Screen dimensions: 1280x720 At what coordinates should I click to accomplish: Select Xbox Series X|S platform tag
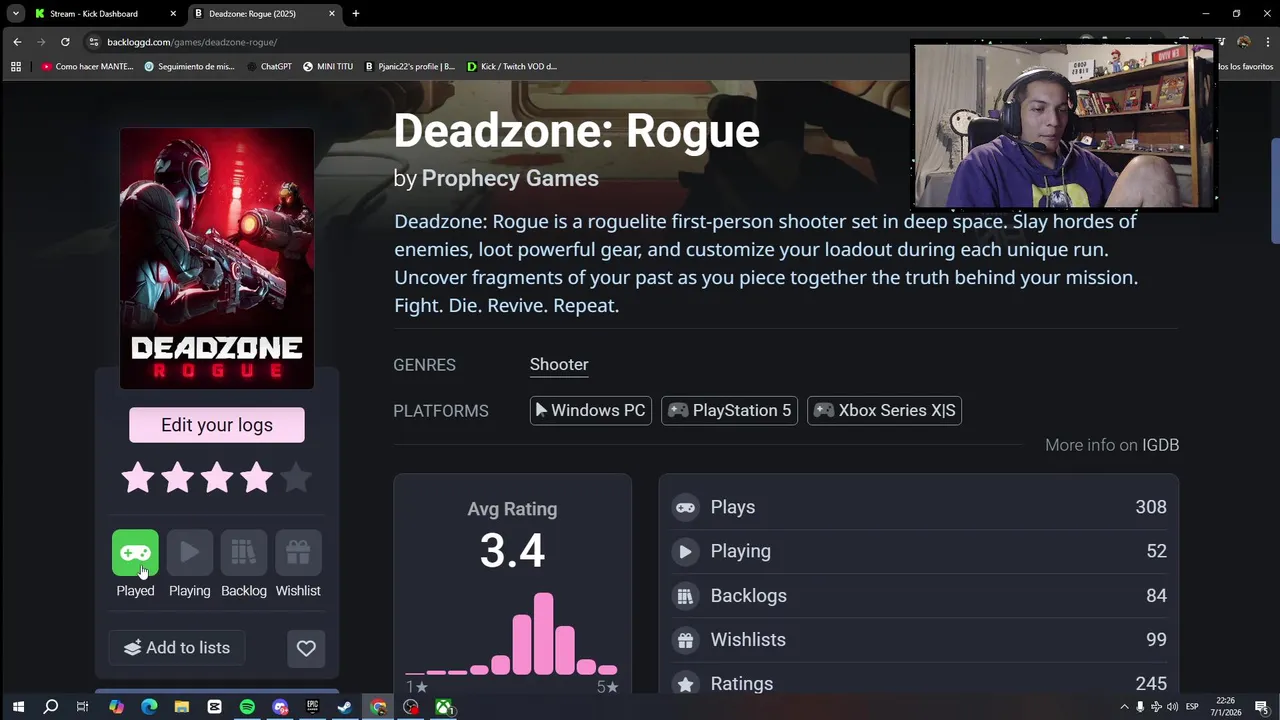[884, 410]
